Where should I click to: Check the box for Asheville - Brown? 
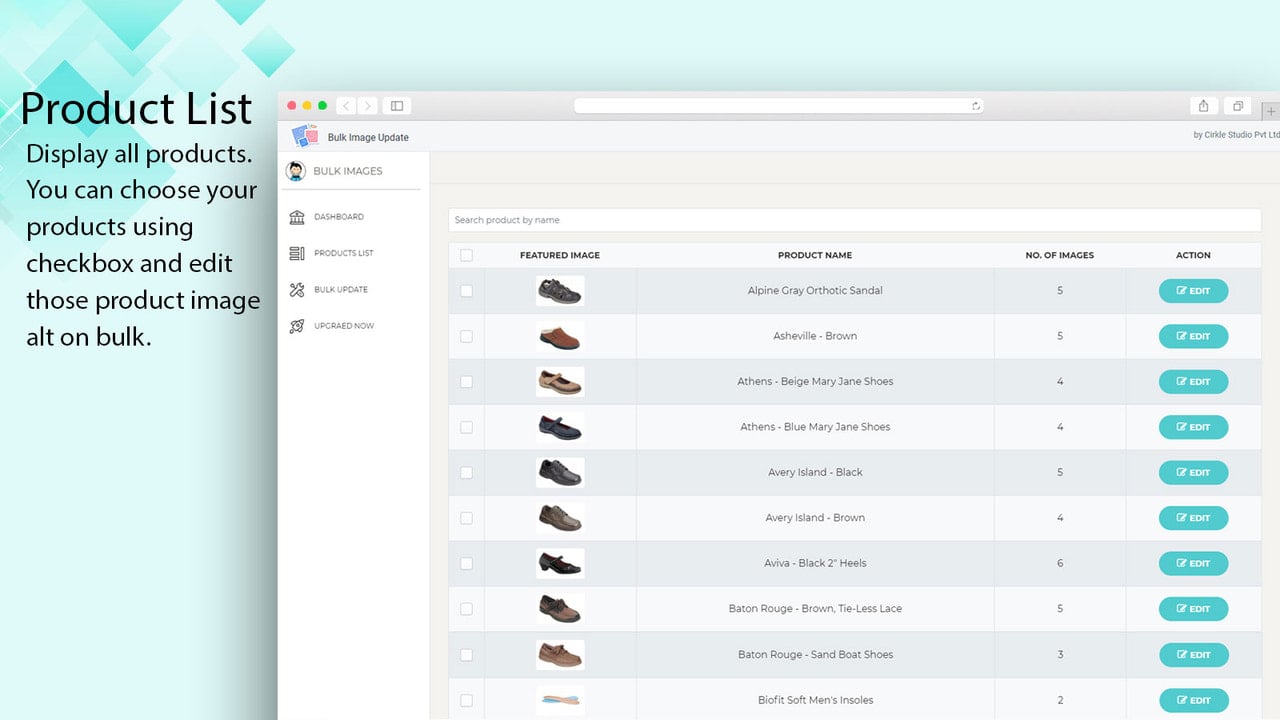466,336
